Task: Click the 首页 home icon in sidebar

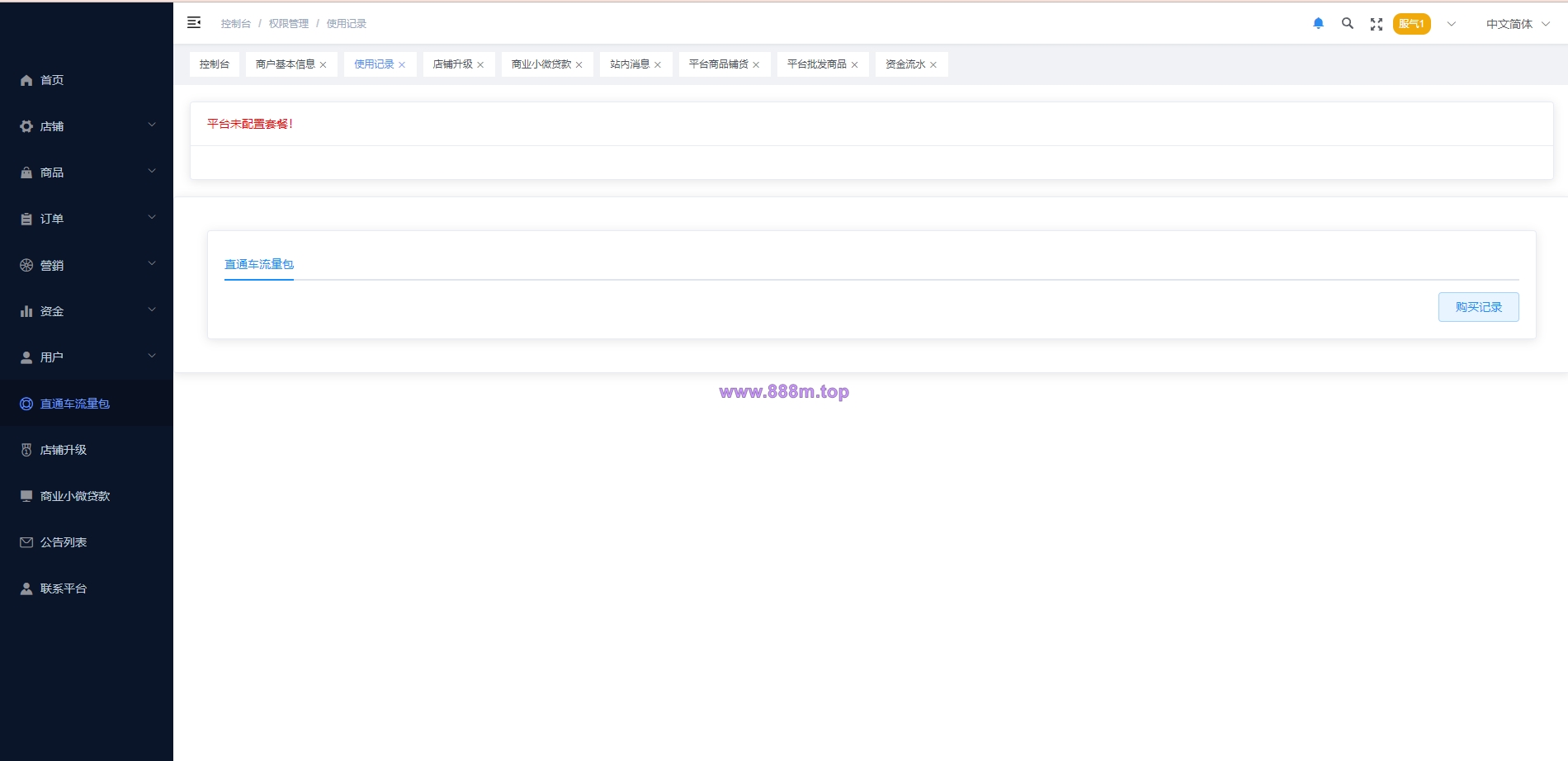Action: [26, 80]
